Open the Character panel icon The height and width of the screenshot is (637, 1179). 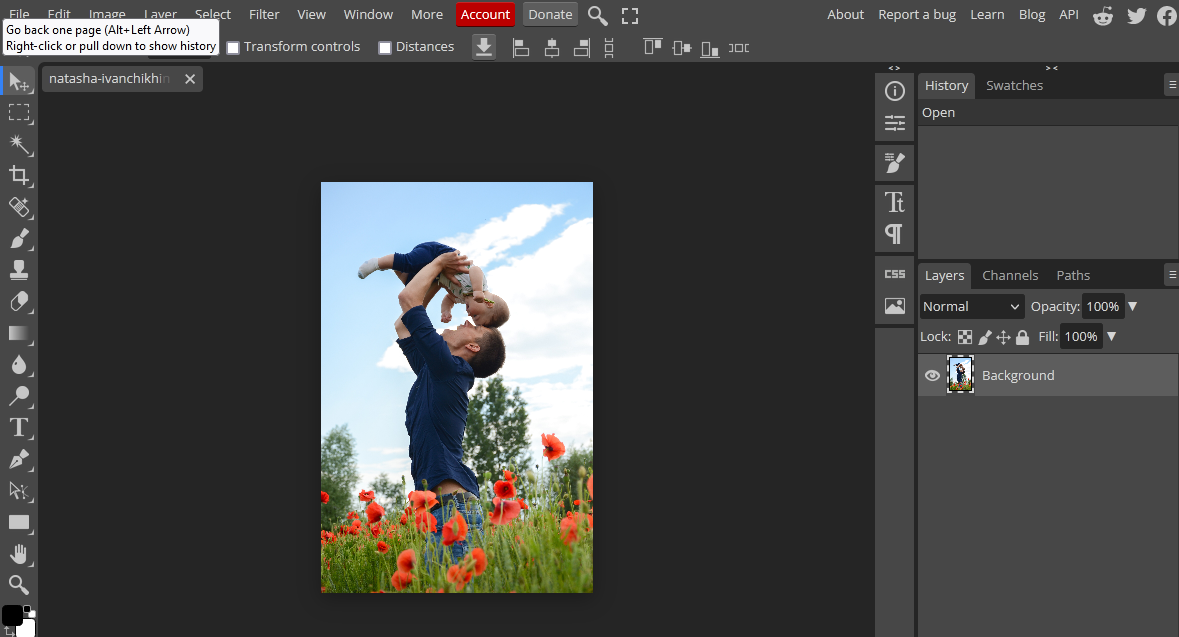pos(895,202)
